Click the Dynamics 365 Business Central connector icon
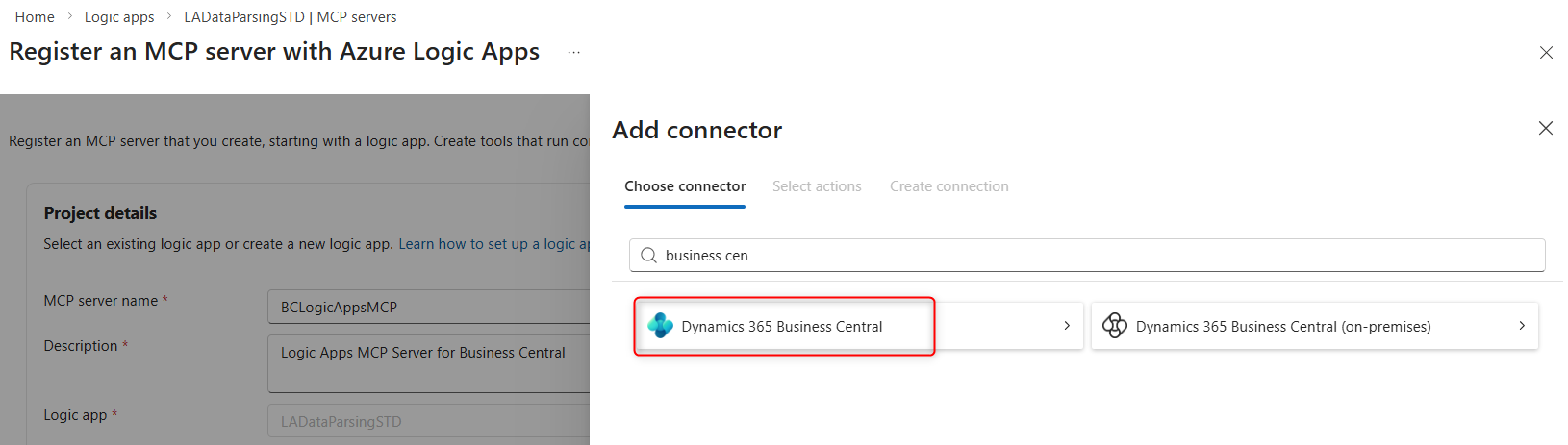Screen dimensions: 1568x445 coord(660,326)
